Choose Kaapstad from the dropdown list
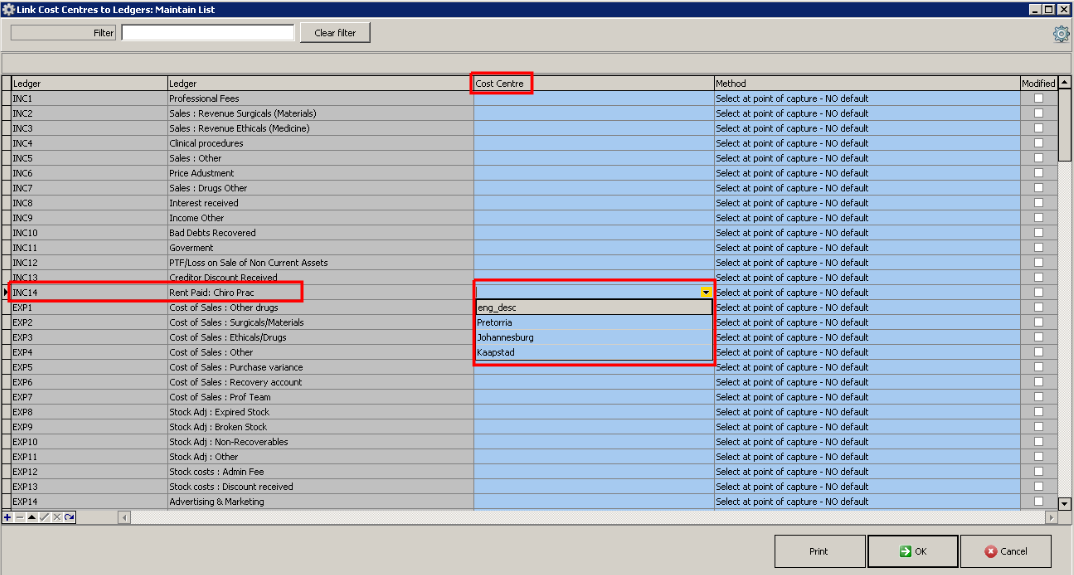Viewport: 1074px width, 575px height. [594, 353]
